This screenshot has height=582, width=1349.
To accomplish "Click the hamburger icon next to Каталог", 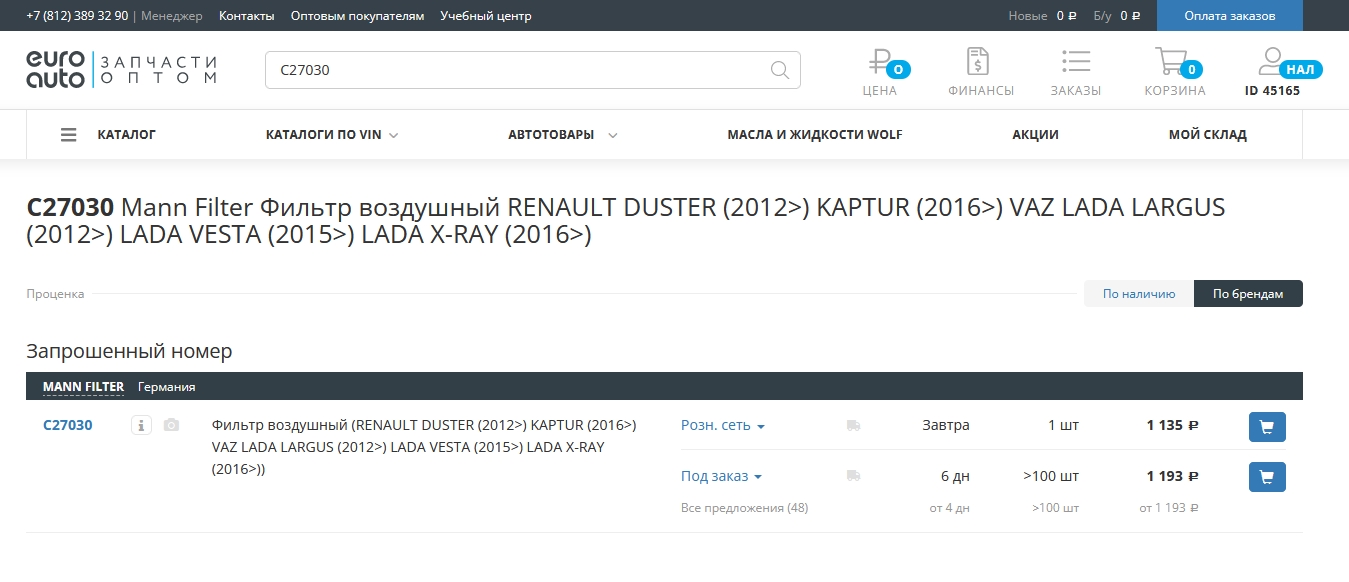I will 69,135.
